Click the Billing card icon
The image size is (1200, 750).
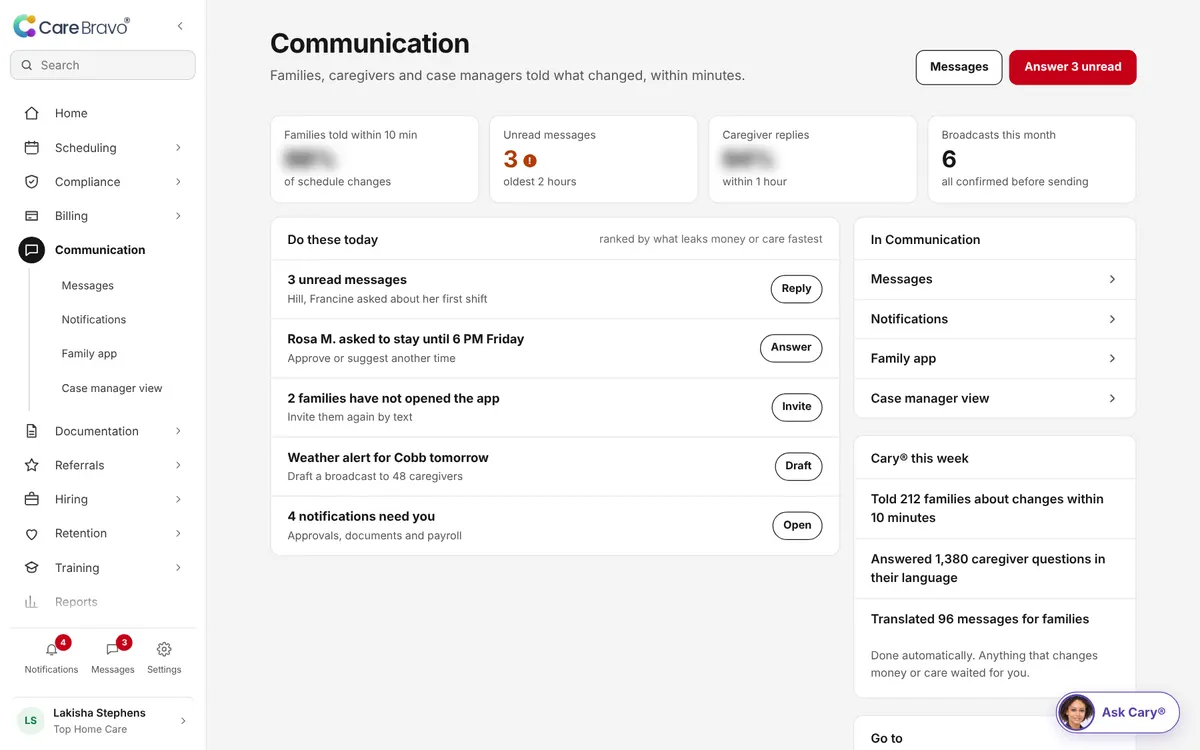coord(32,215)
